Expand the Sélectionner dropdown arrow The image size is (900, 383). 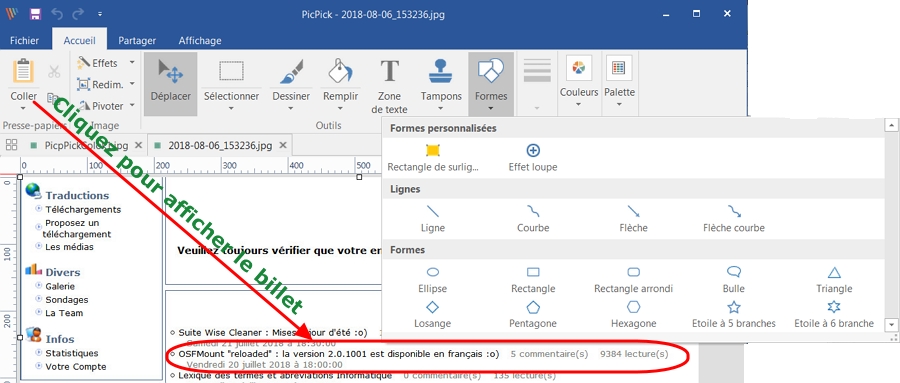point(231,108)
